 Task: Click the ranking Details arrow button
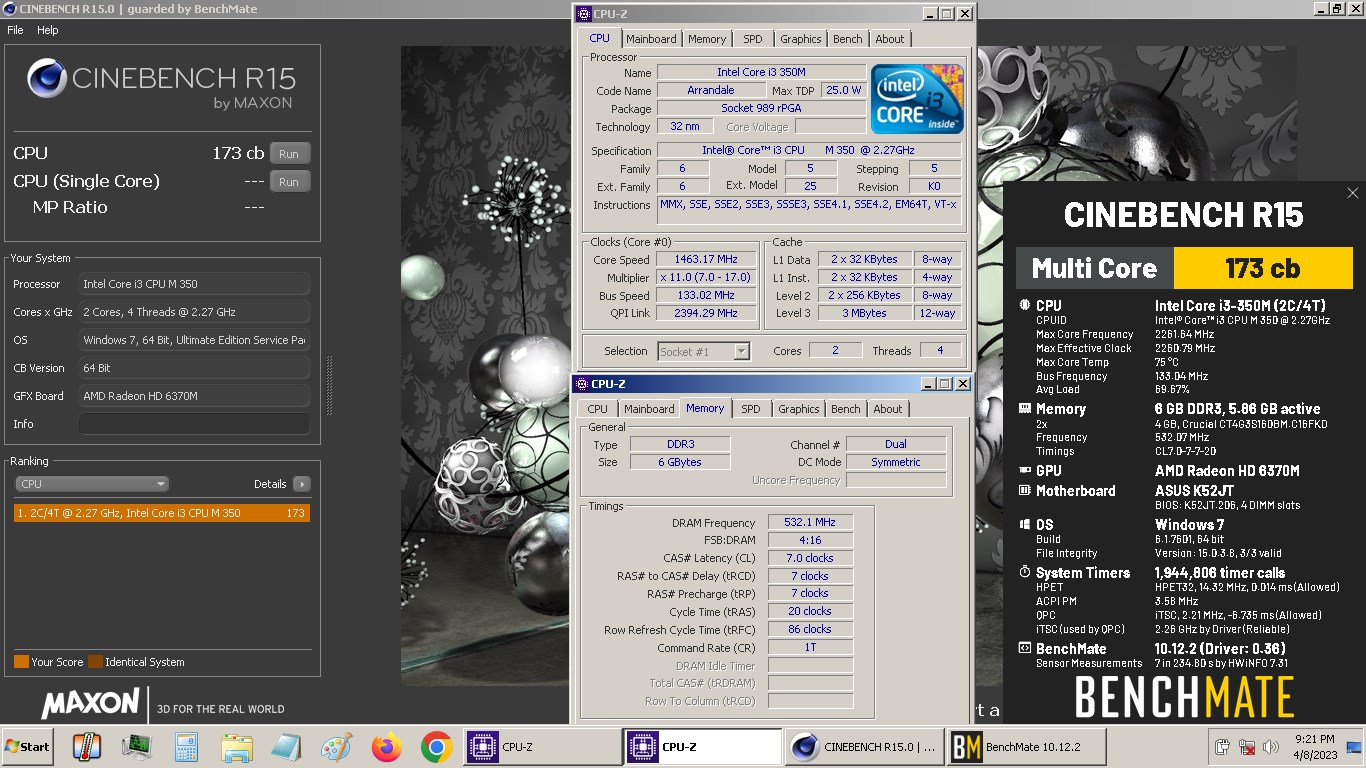click(x=301, y=484)
